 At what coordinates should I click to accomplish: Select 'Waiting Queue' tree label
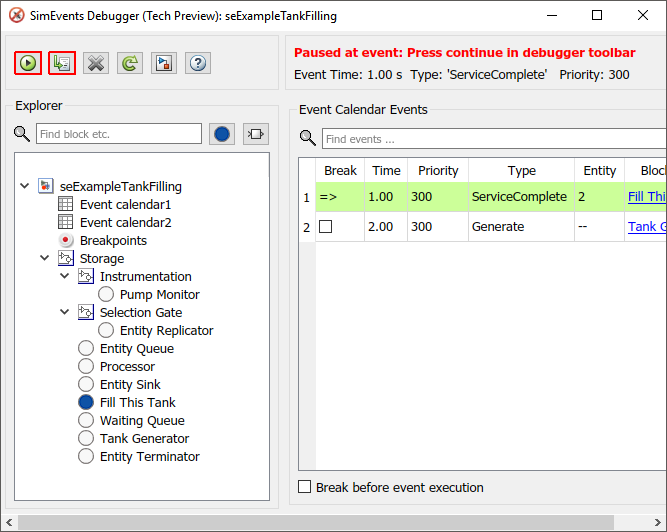[x=142, y=421]
